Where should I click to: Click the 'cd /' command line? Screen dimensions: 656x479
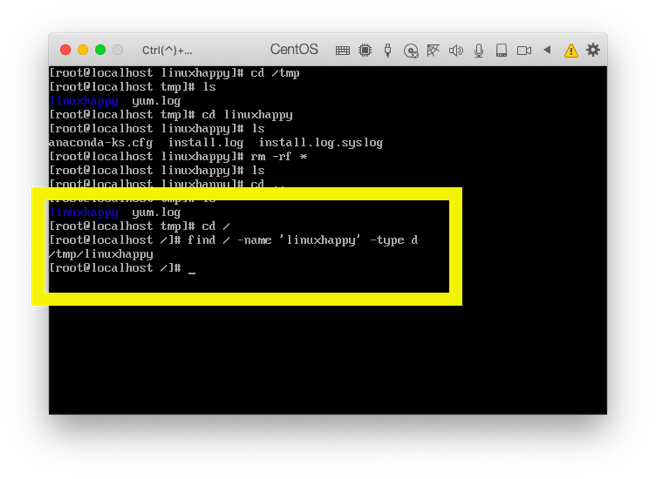[139, 226]
